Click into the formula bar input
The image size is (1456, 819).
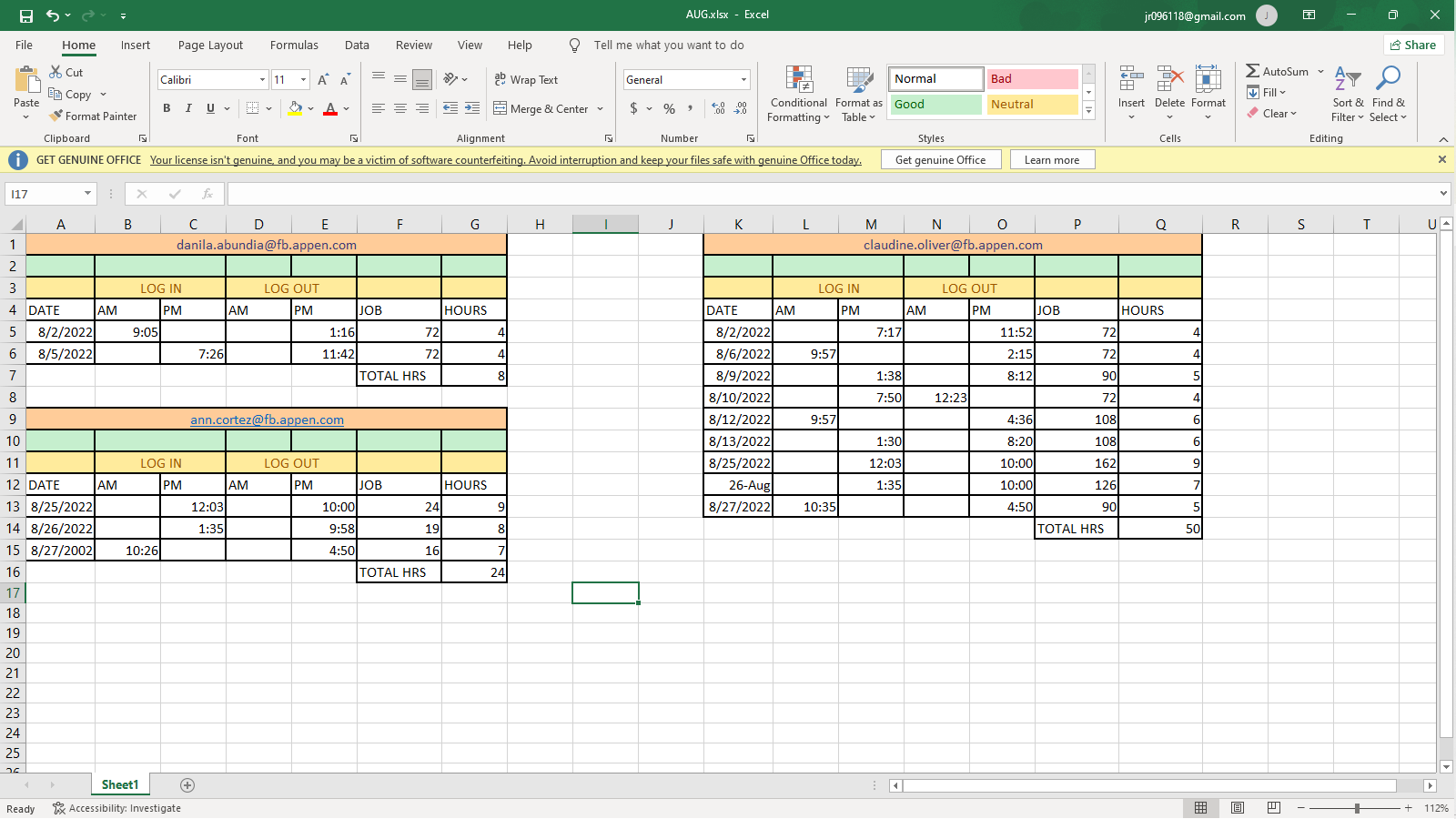pos(833,194)
